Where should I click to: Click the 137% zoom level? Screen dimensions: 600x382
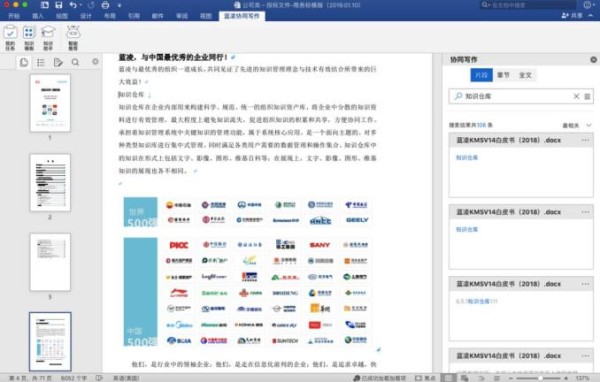[582, 378]
